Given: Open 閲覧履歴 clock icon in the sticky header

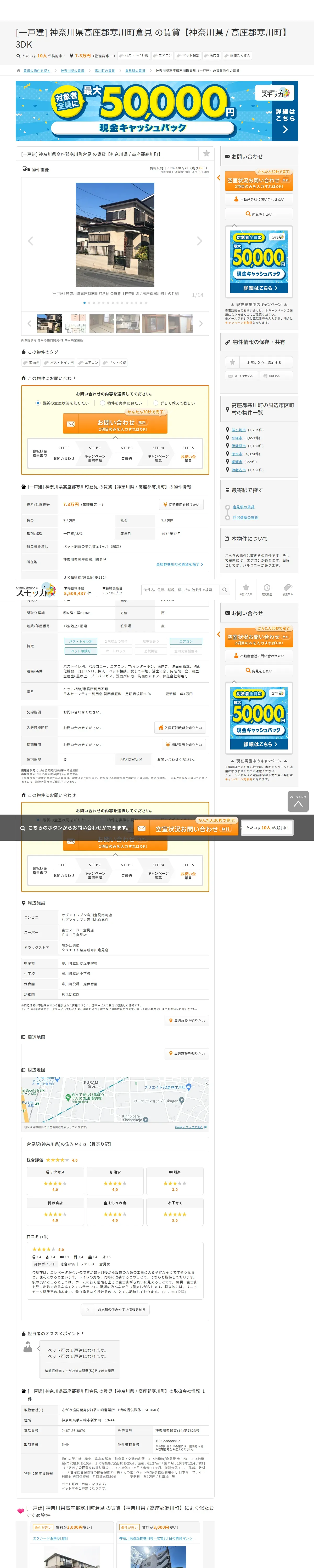Looking at the screenshot, I should [266, 590].
